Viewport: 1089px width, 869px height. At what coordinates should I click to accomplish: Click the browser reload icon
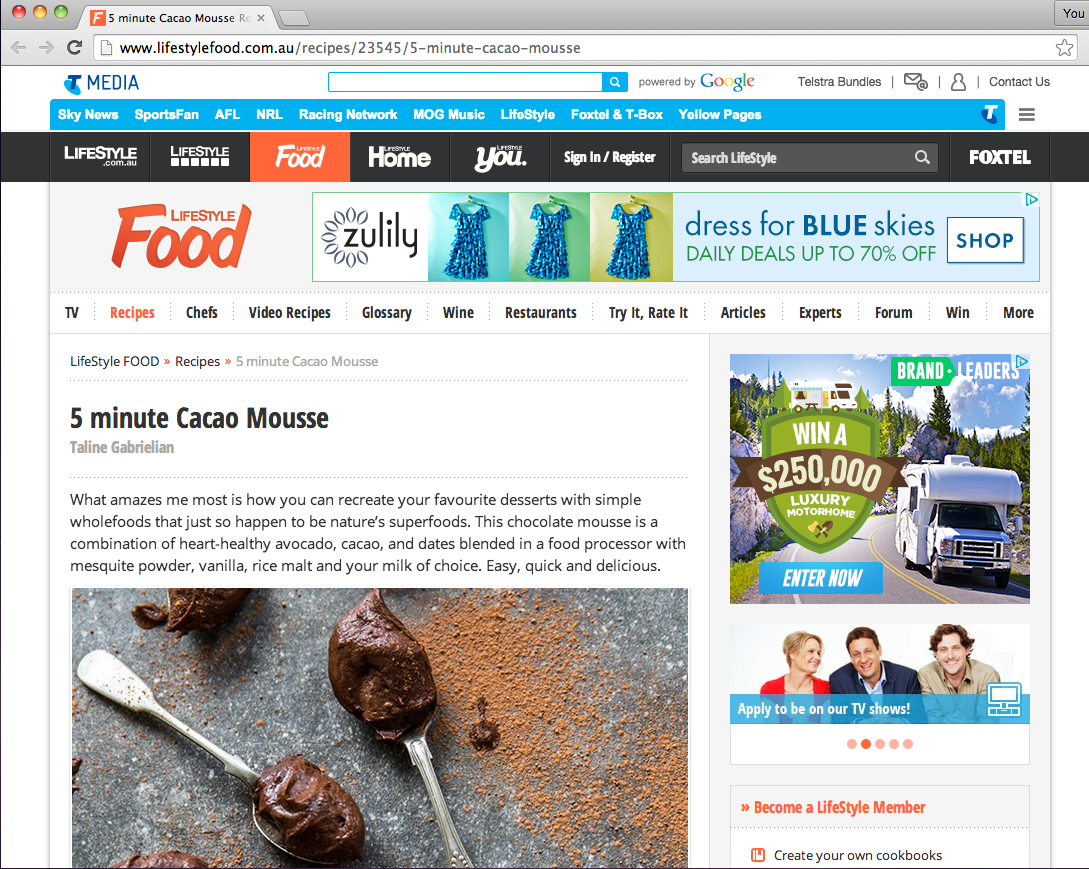[74, 48]
